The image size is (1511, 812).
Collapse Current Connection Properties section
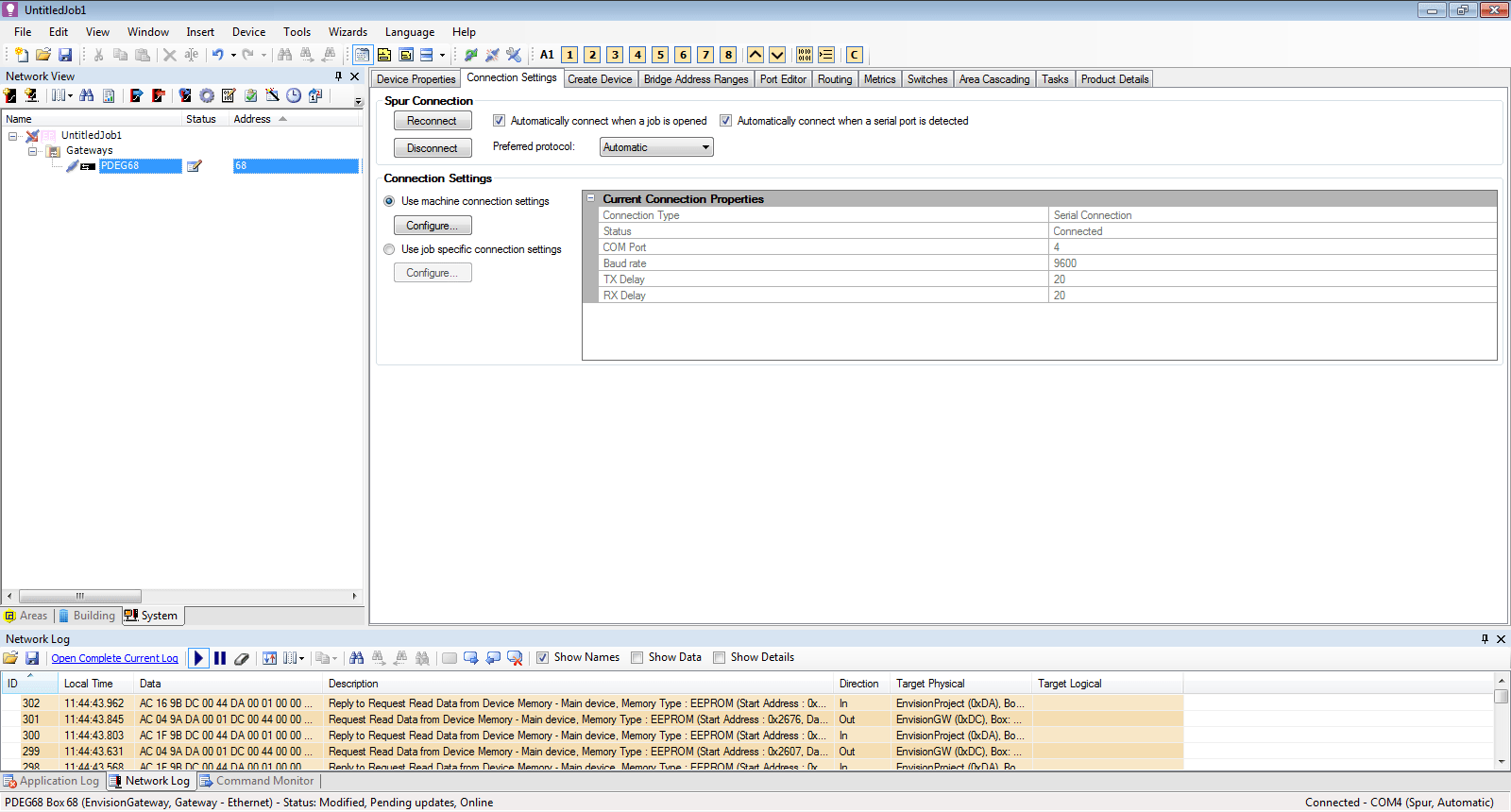coord(591,199)
